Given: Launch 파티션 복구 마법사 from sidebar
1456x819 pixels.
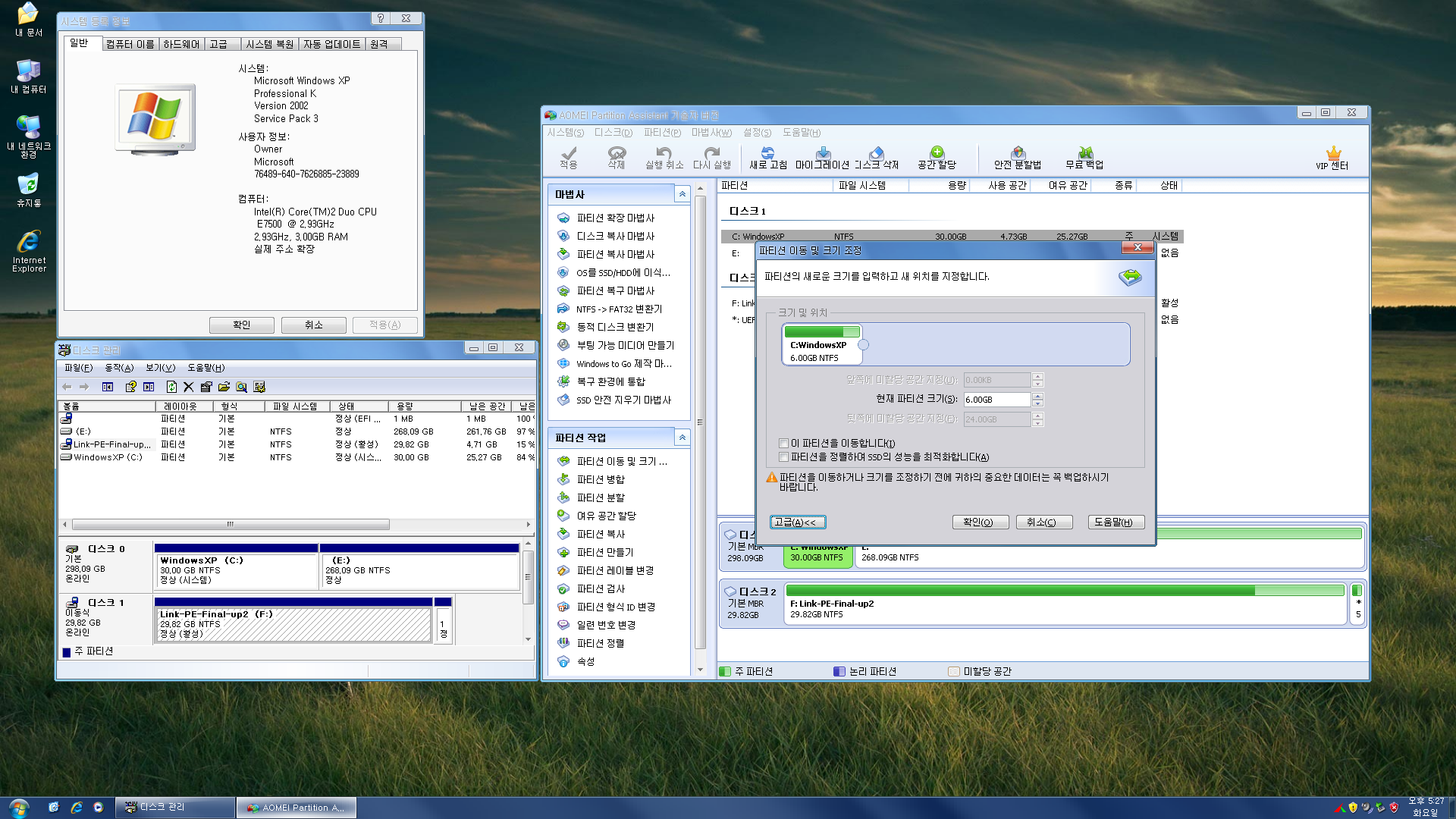Looking at the screenshot, I should [x=615, y=290].
